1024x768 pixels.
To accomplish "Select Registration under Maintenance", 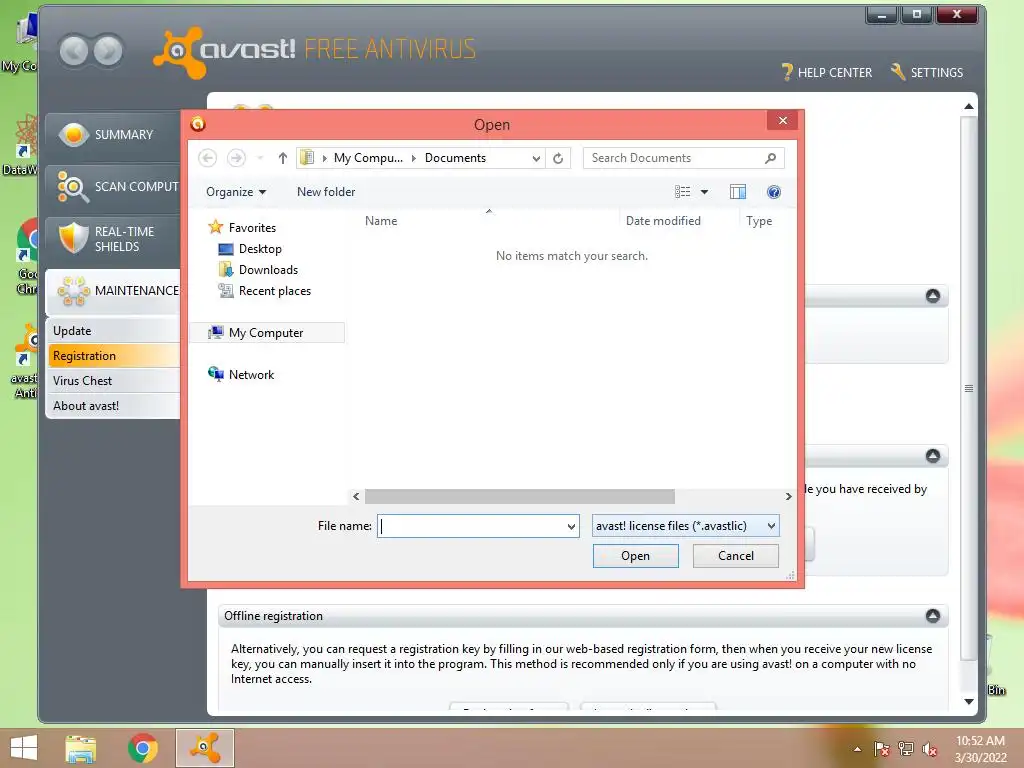I will click(x=113, y=356).
